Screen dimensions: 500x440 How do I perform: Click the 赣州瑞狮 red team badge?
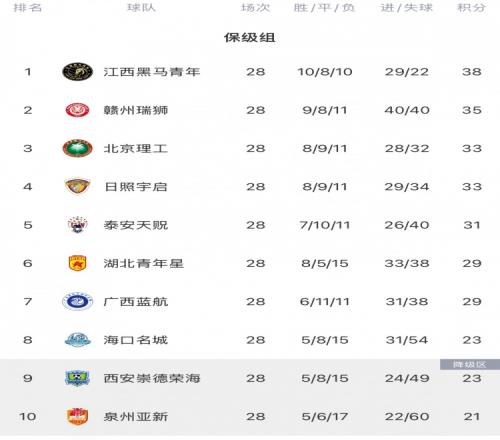click(77, 110)
